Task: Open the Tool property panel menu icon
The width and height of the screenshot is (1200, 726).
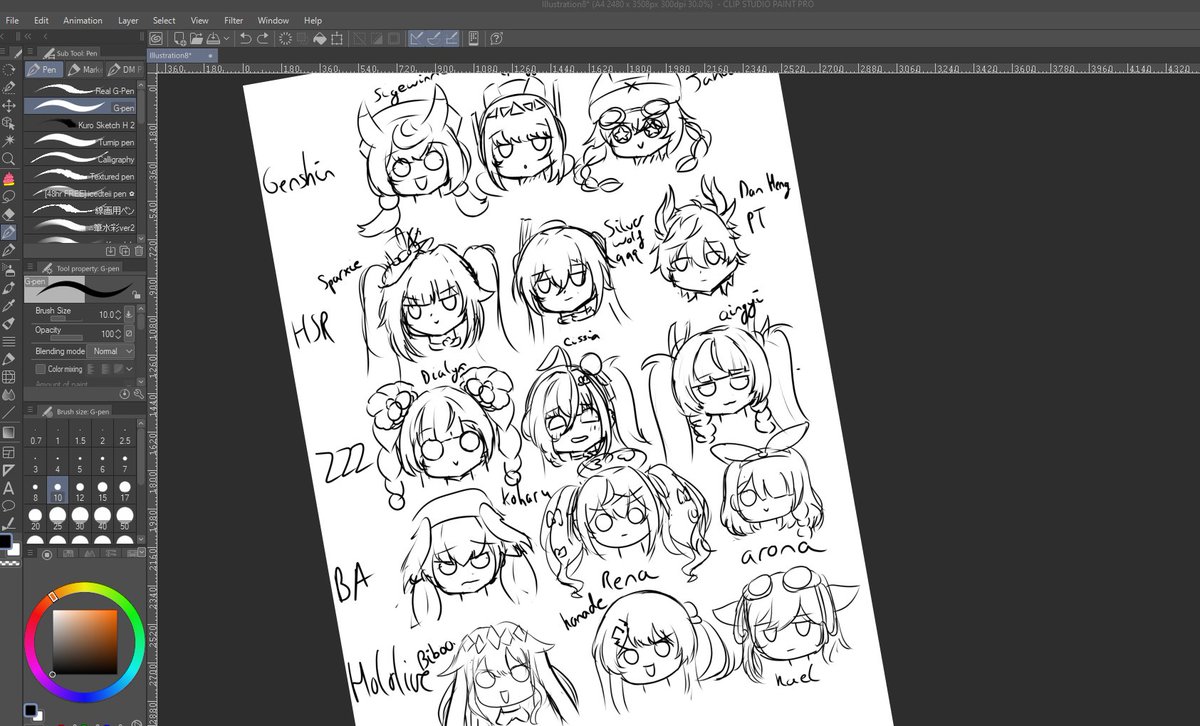Action: tap(29, 267)
